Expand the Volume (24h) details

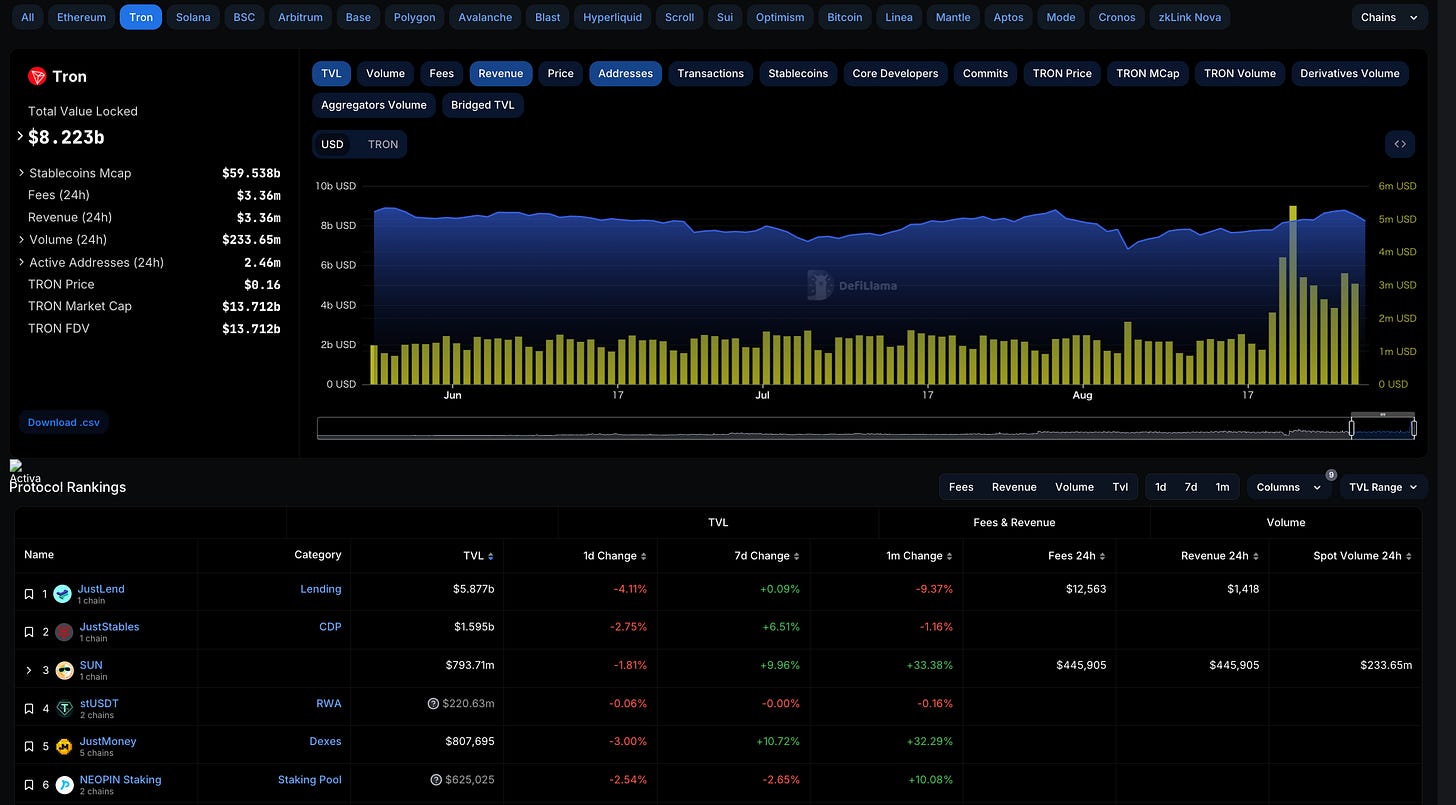point(22,239)
